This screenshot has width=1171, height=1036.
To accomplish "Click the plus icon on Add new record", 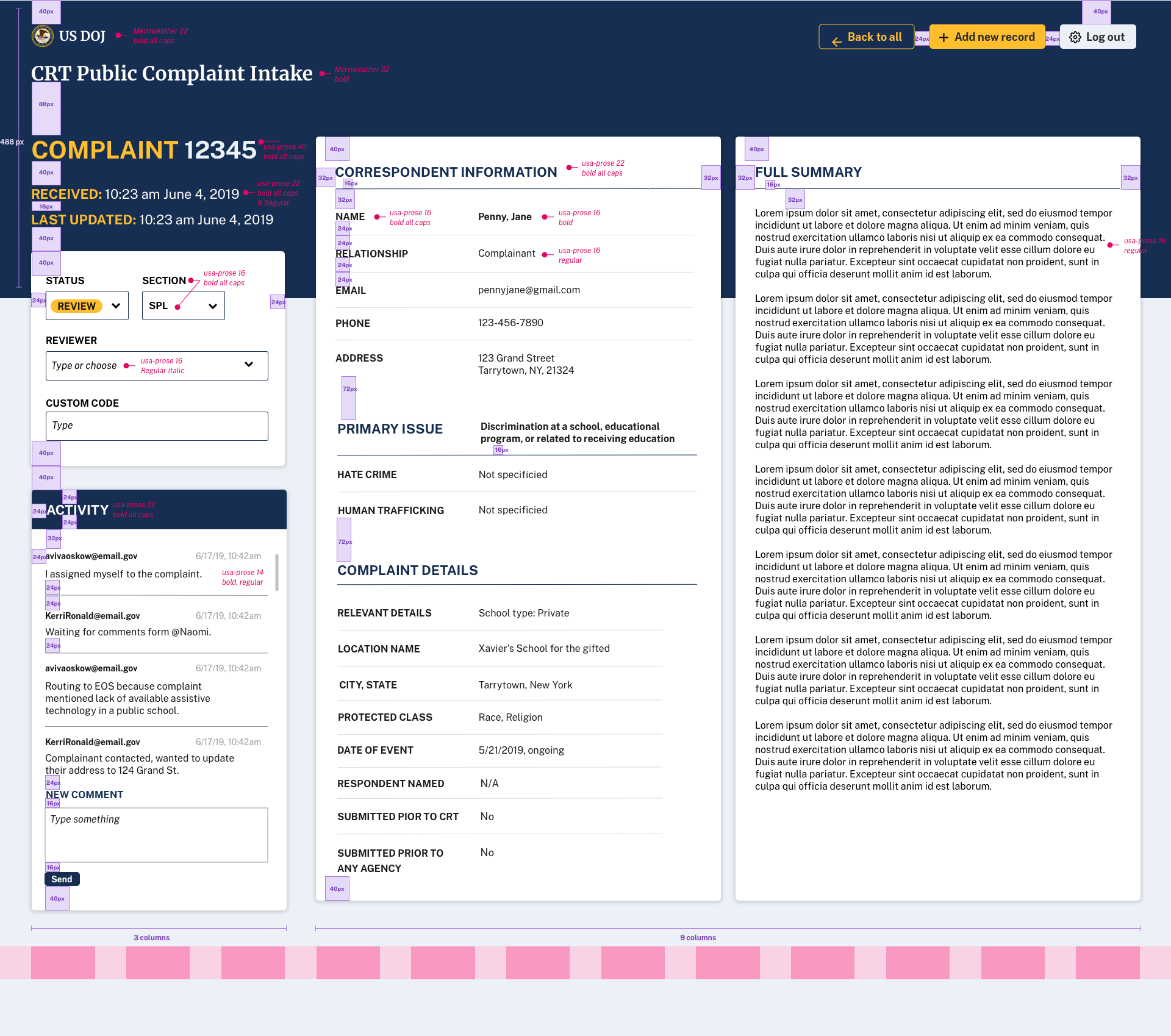I will [x=944, y=37].
